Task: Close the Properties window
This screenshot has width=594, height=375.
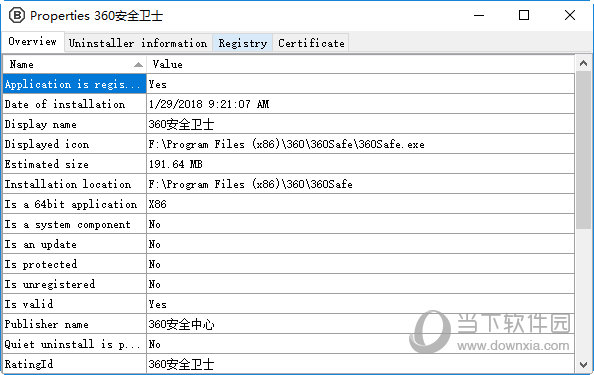Action: tap(570, 16)
